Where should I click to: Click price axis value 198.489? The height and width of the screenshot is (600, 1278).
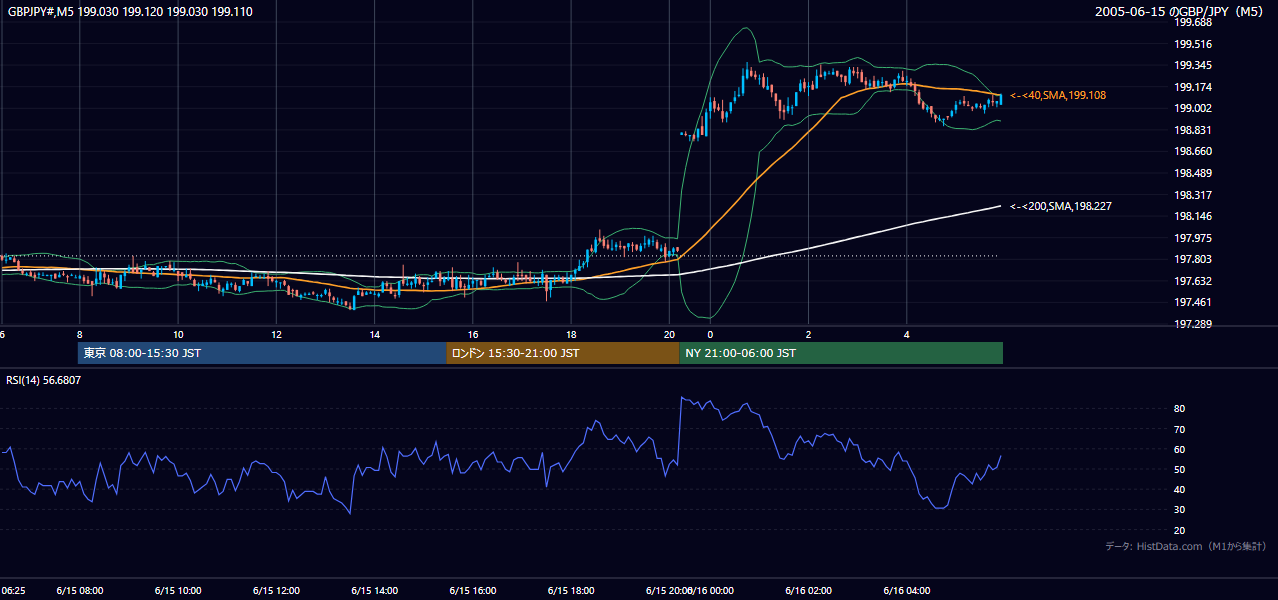click(x=1192, y=173)
